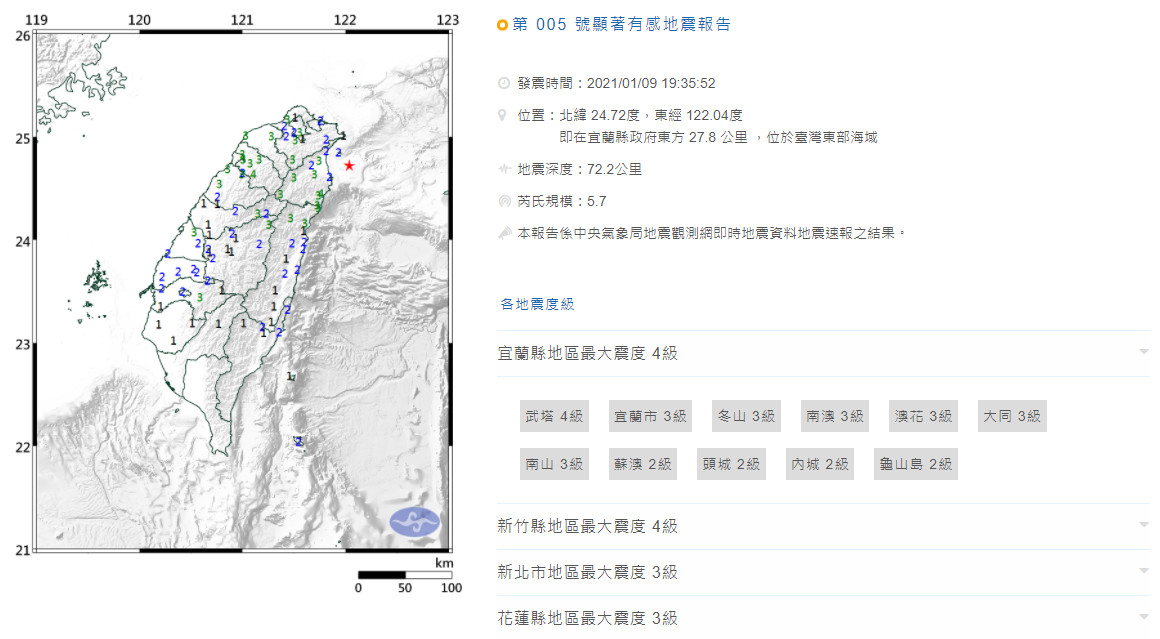Viewport: 1160px width, 639px height.
Task: Click the location pin icon beside 位置
Action: (503, 116)
